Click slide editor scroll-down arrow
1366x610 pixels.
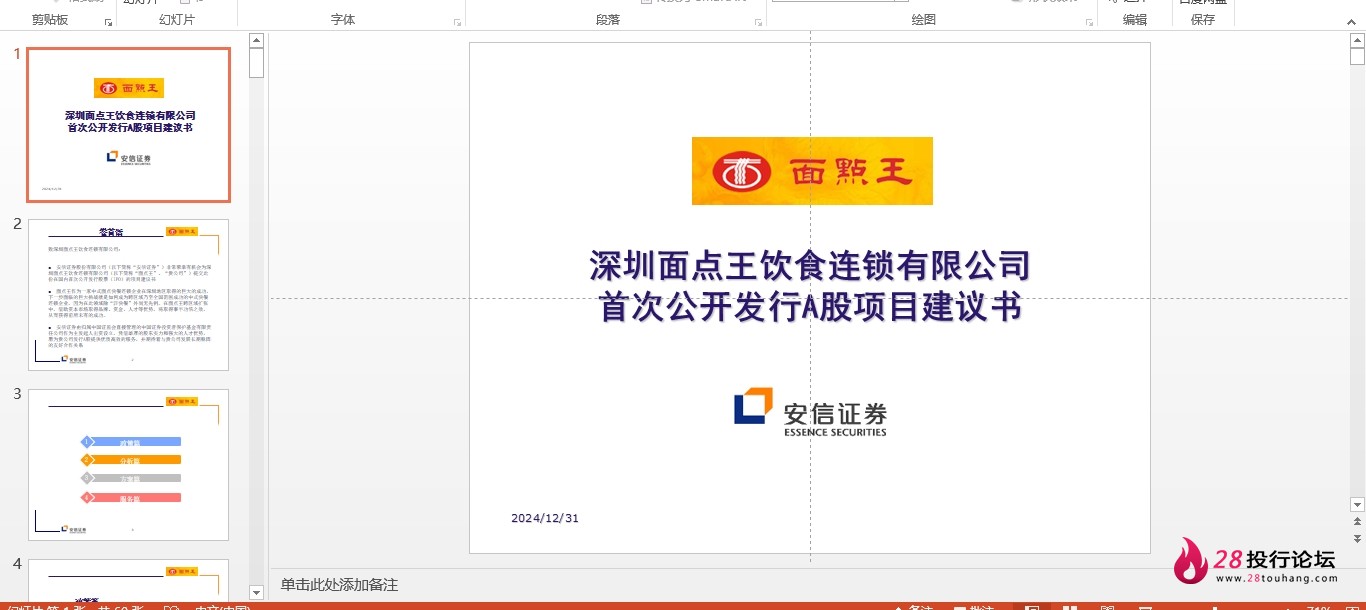(x=1357, y=505)
